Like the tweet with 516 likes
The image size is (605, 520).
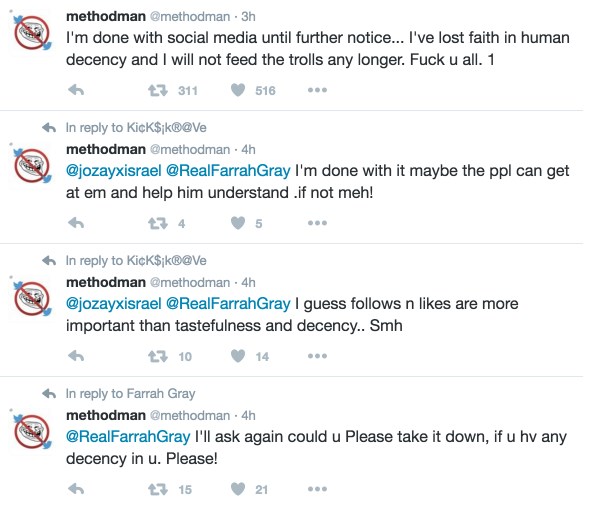tap(238, 90)
